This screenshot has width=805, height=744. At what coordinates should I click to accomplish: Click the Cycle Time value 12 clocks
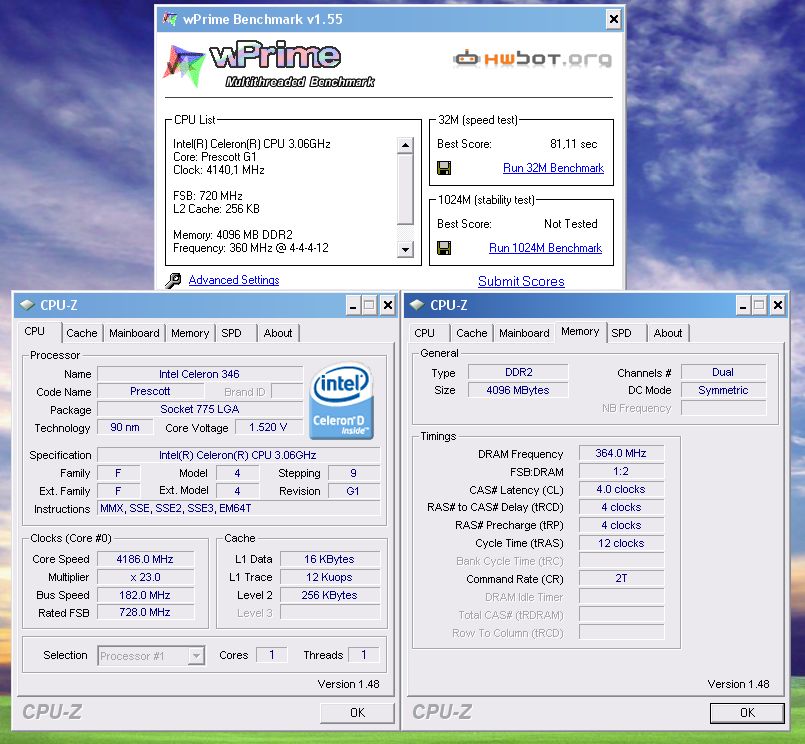coord(621,543)
